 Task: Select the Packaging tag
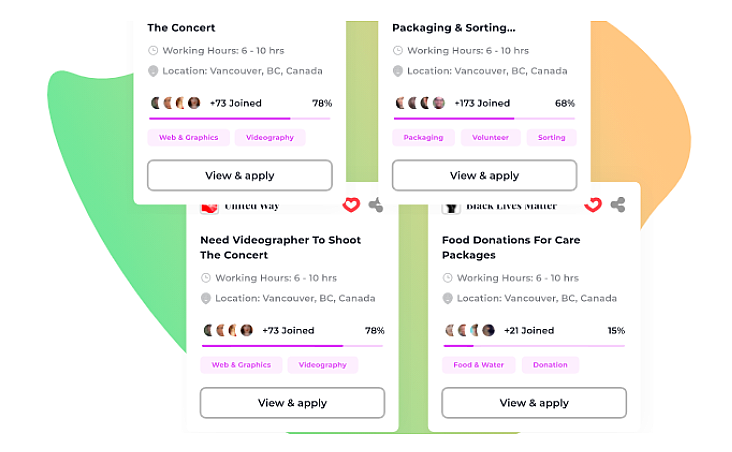click(x=423, y=137)
